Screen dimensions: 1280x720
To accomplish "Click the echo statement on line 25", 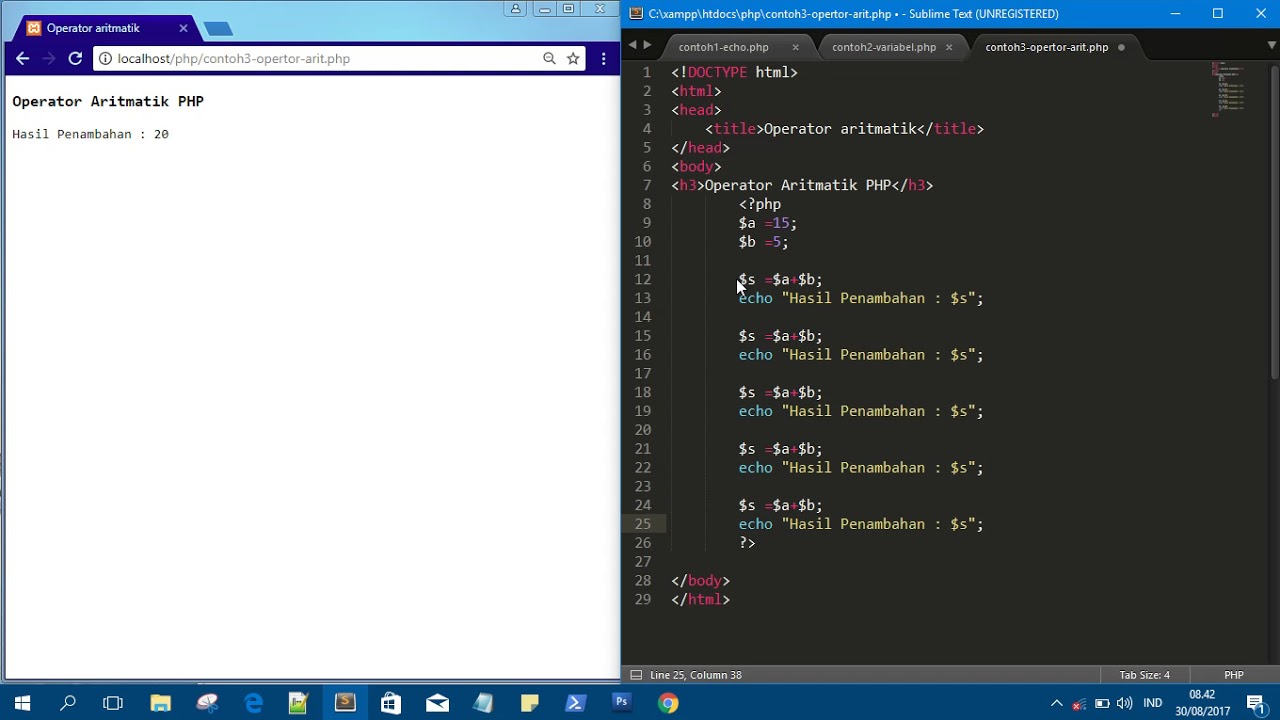I will point(861,524).
